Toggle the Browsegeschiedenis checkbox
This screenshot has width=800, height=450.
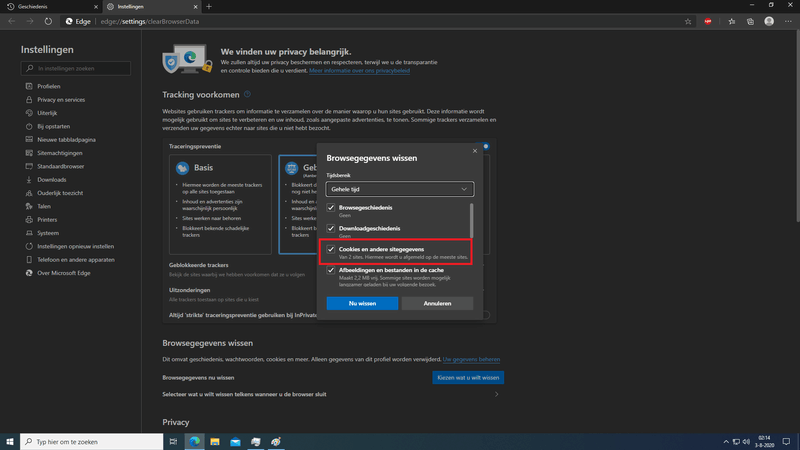click(x=331, y=208)
